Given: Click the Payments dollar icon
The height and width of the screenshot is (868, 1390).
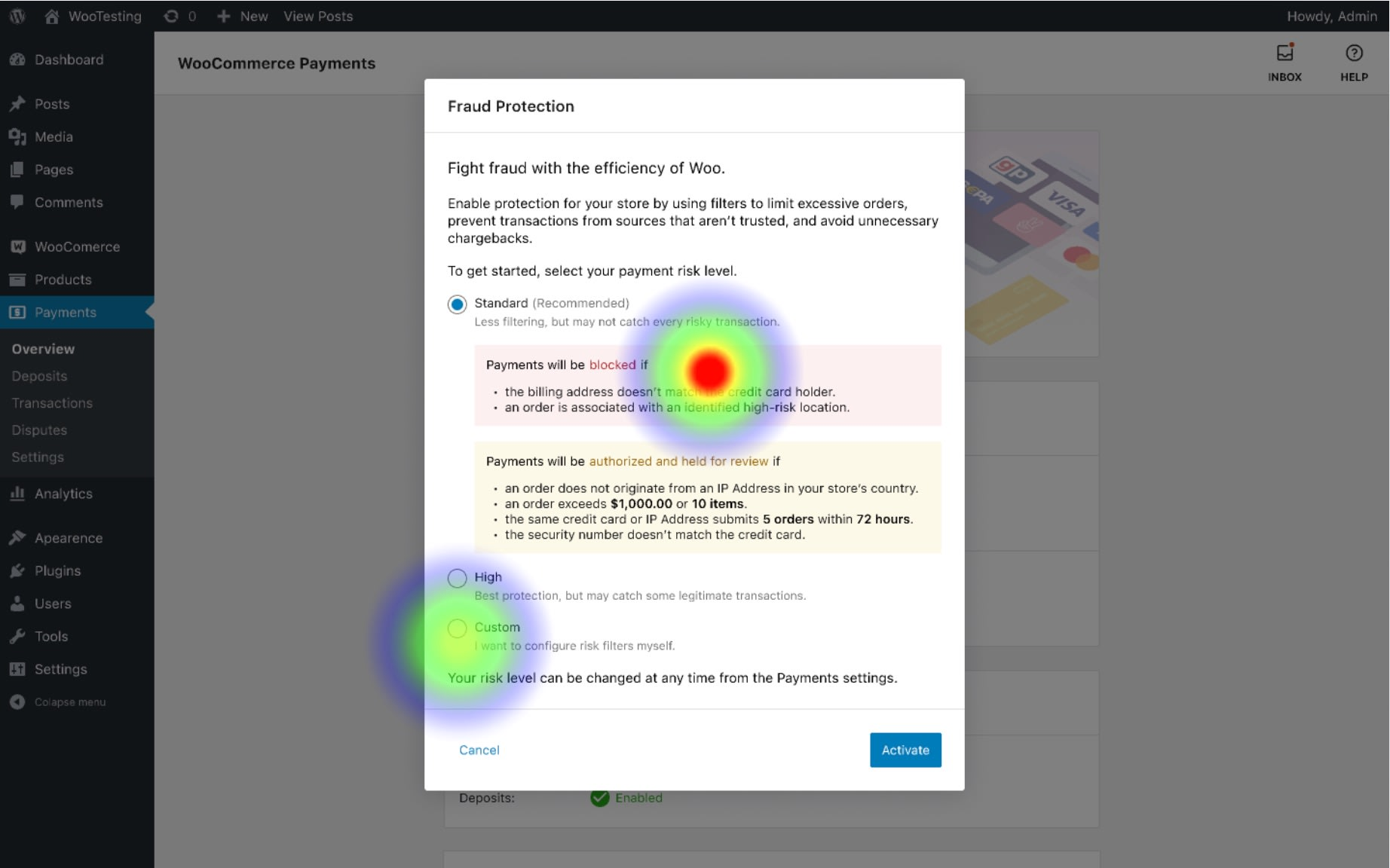Looking at the screenshot, I should click(17, 312).
